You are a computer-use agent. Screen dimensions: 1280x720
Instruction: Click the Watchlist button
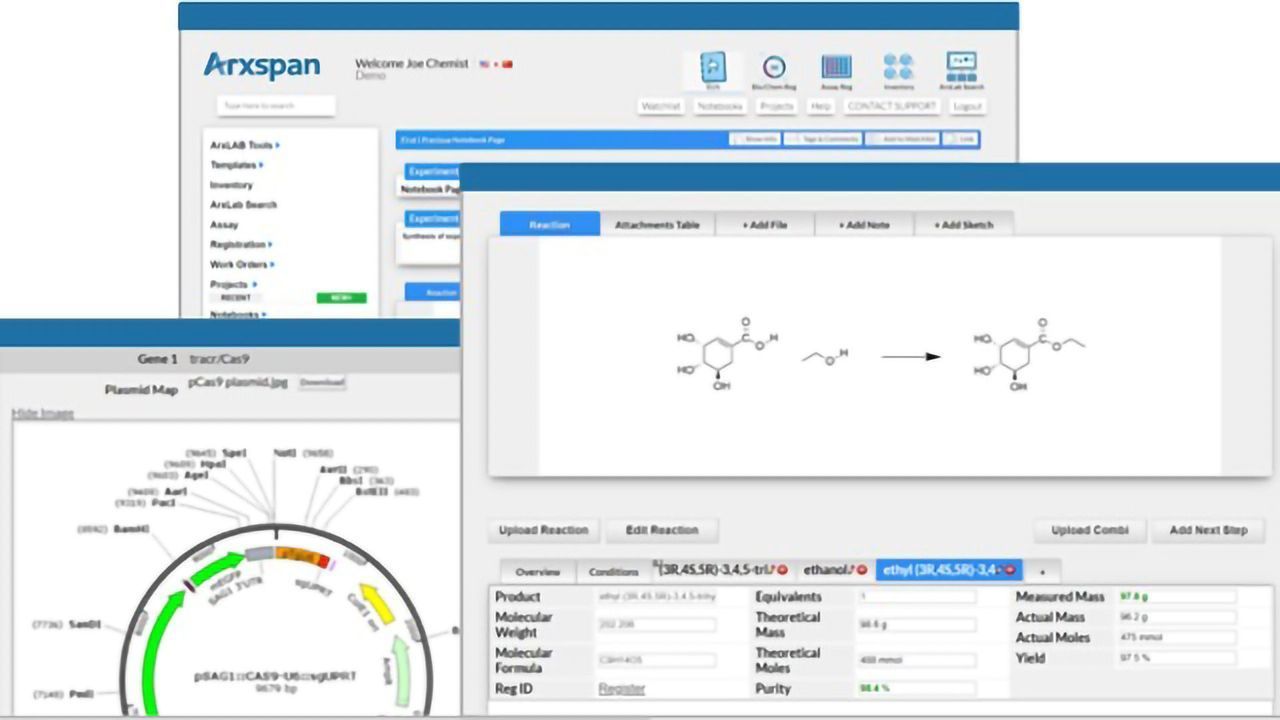(x=660, y=106)
